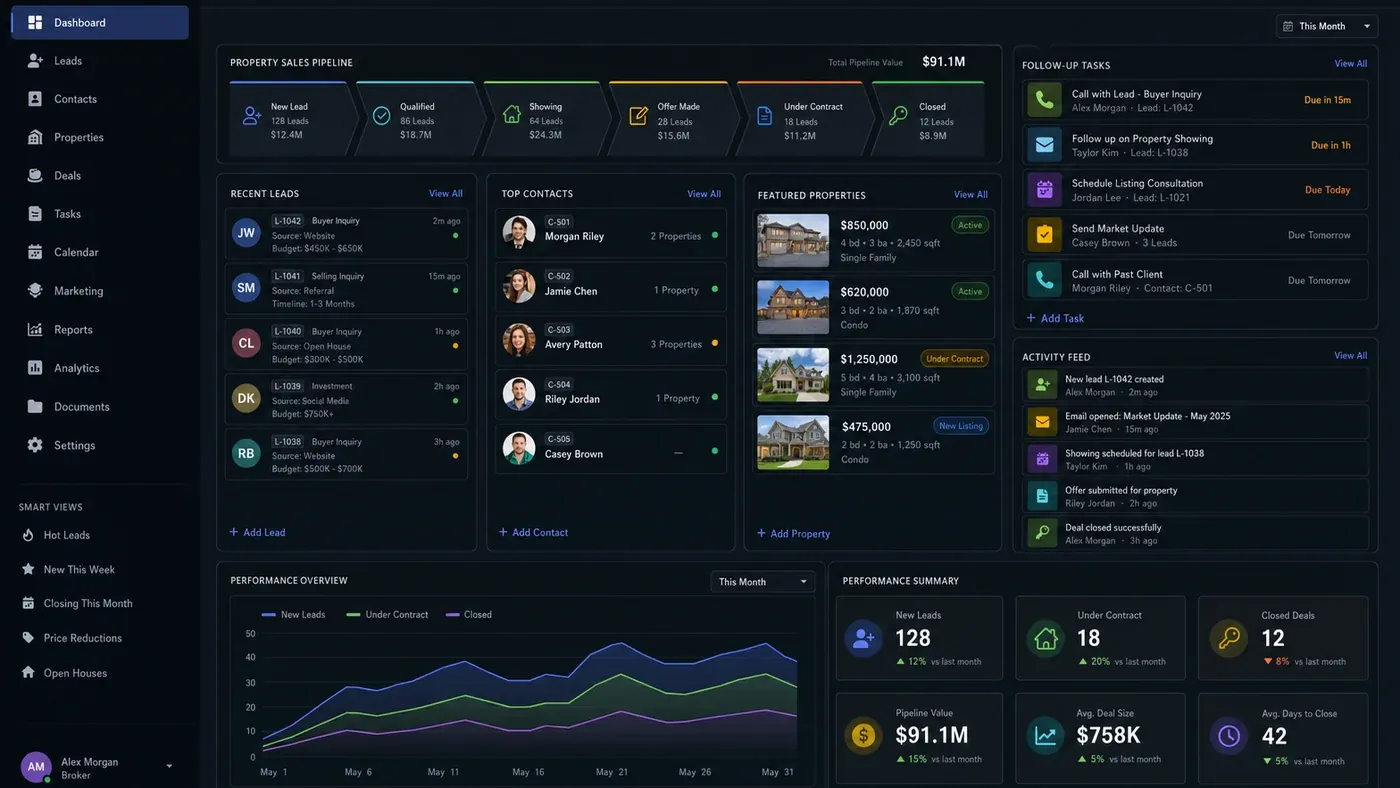Open the $850,000 property thumbnail
This screenshot has height=788, width=1400.
793,240
